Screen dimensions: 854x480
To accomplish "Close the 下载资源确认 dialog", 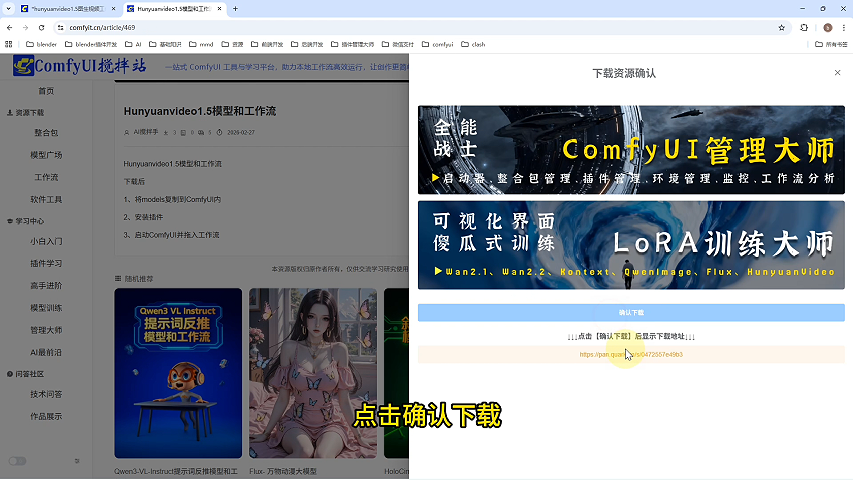I will (x=837, y=72).
